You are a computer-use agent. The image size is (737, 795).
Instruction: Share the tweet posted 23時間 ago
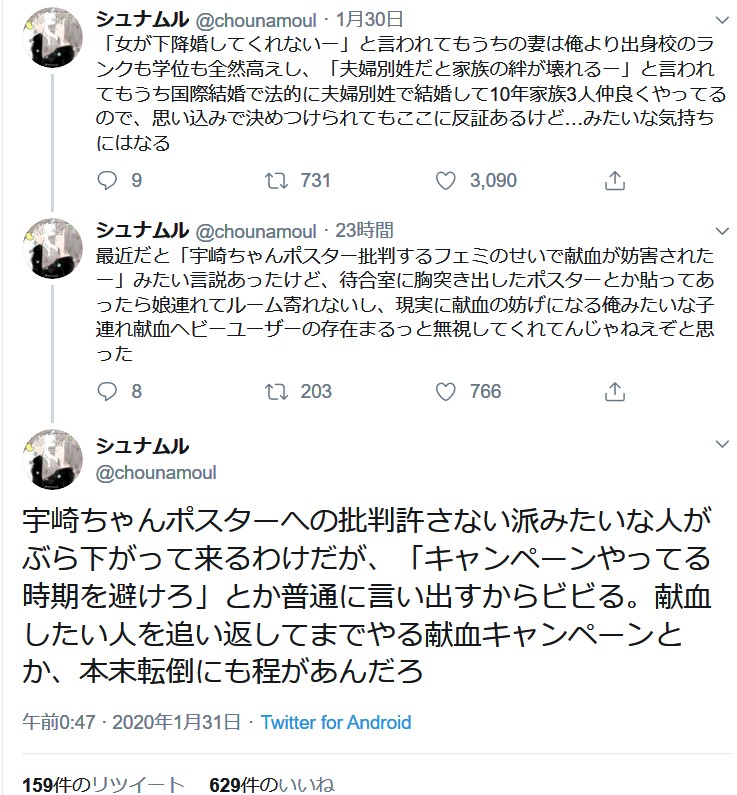[615, 392]
